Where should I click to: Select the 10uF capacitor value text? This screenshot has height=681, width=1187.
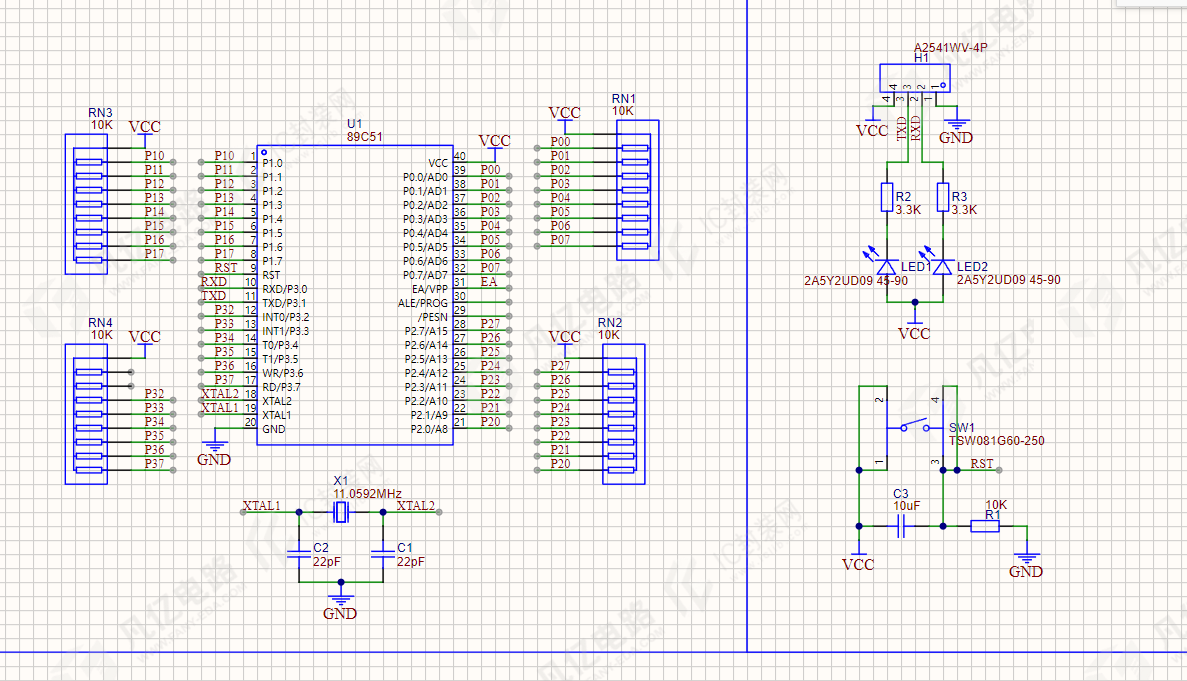[907, 505]
